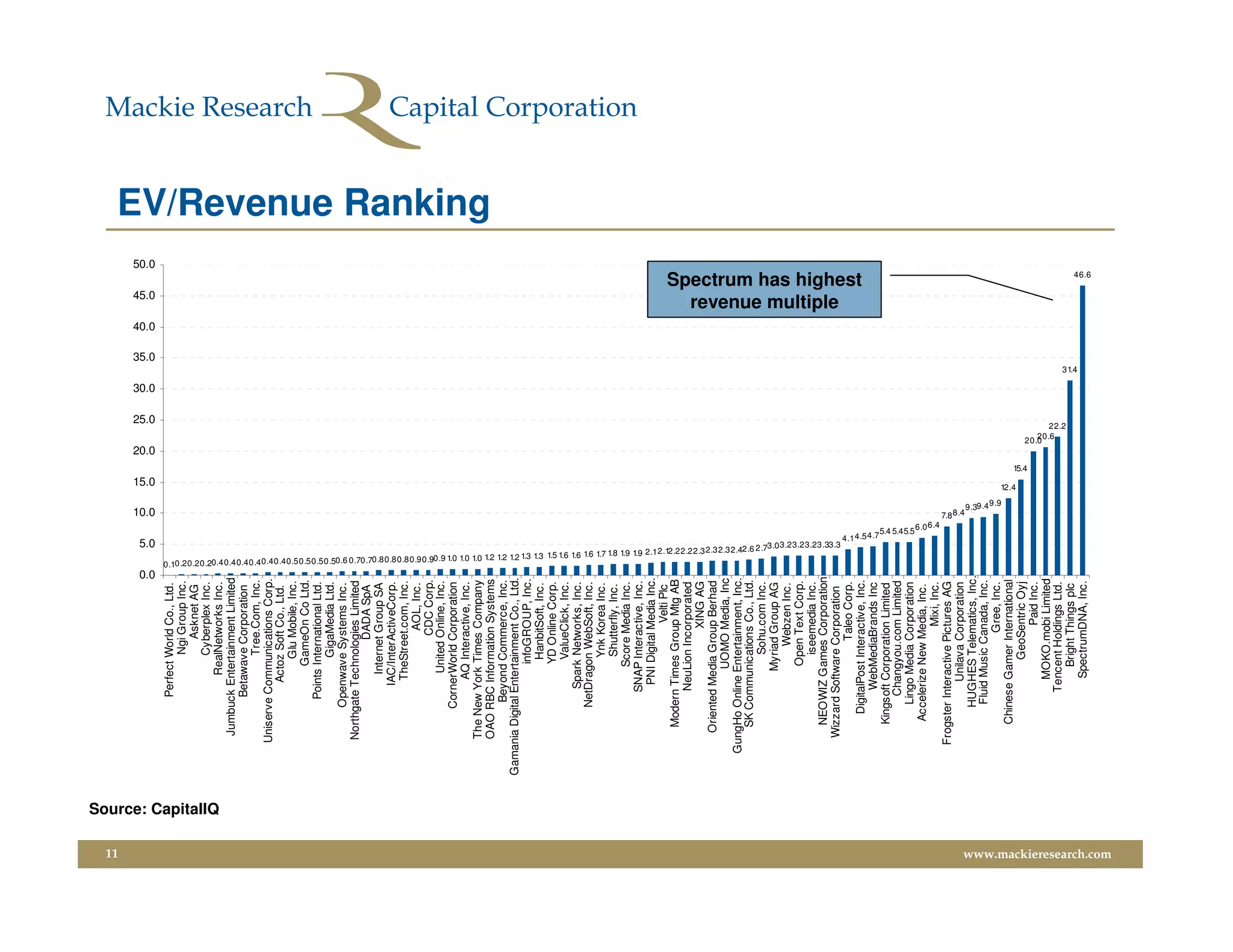Click the page number 11 in footer
This screenshot has height=952, width=1233.
pos(112,854)
